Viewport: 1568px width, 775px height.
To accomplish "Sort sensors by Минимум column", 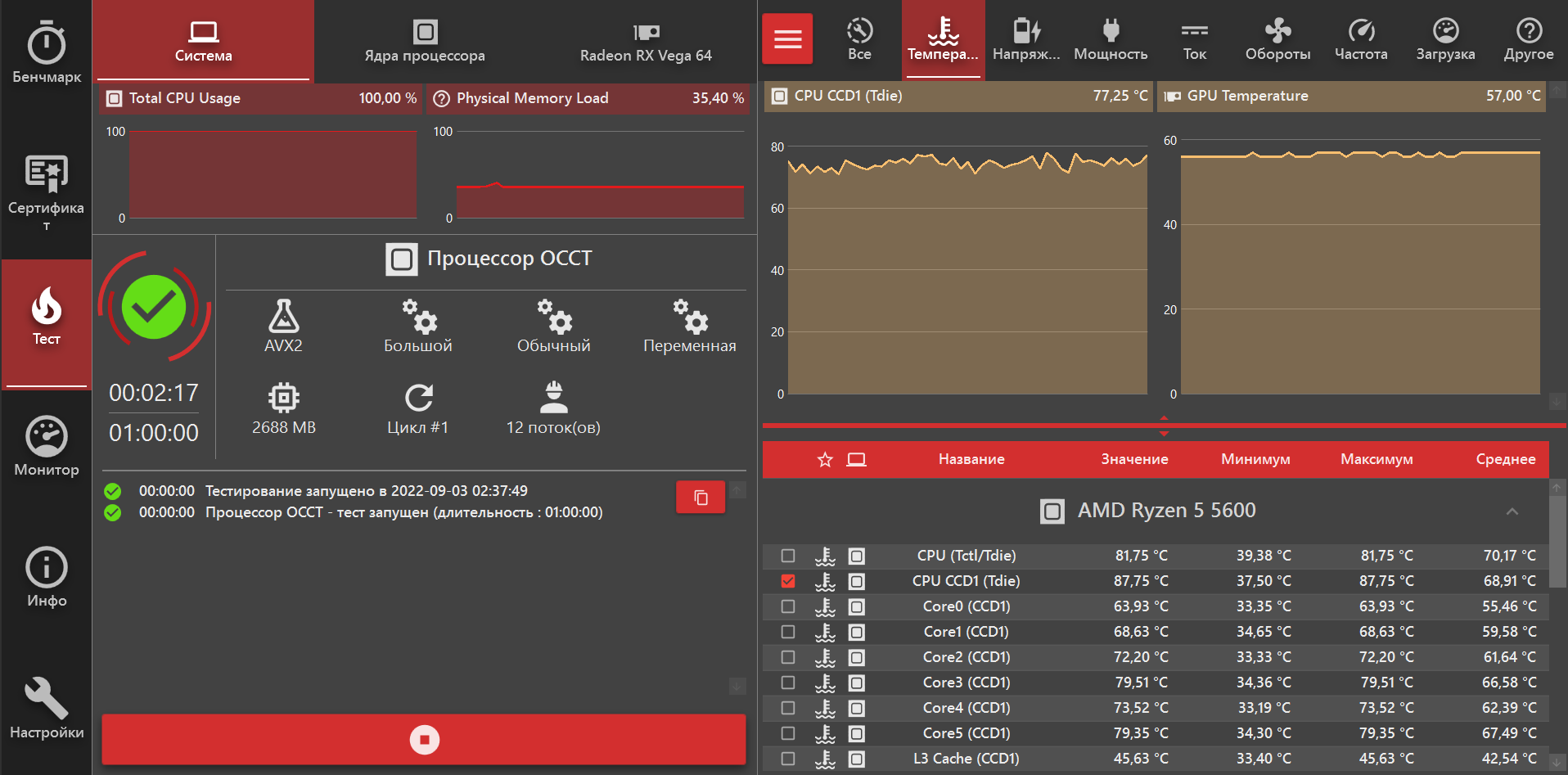I will pos(1255,459).
